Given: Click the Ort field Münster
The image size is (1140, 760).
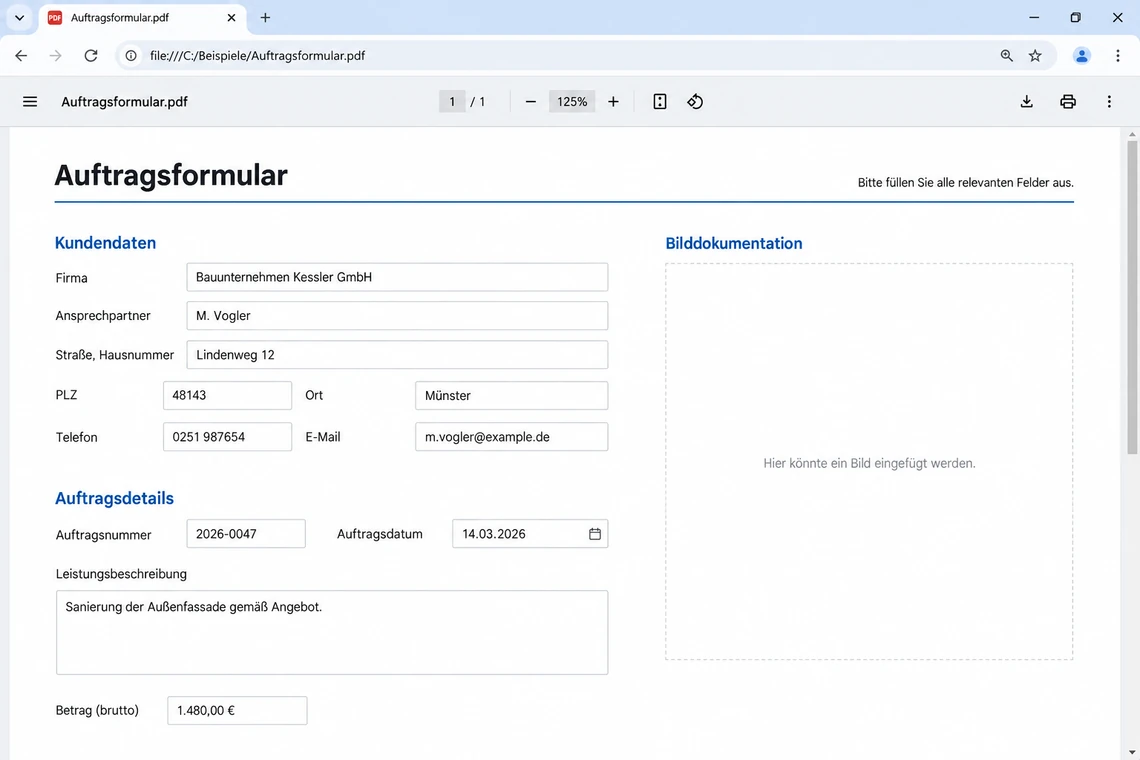Looking at the screenshot, I should (x=512, y=396).
